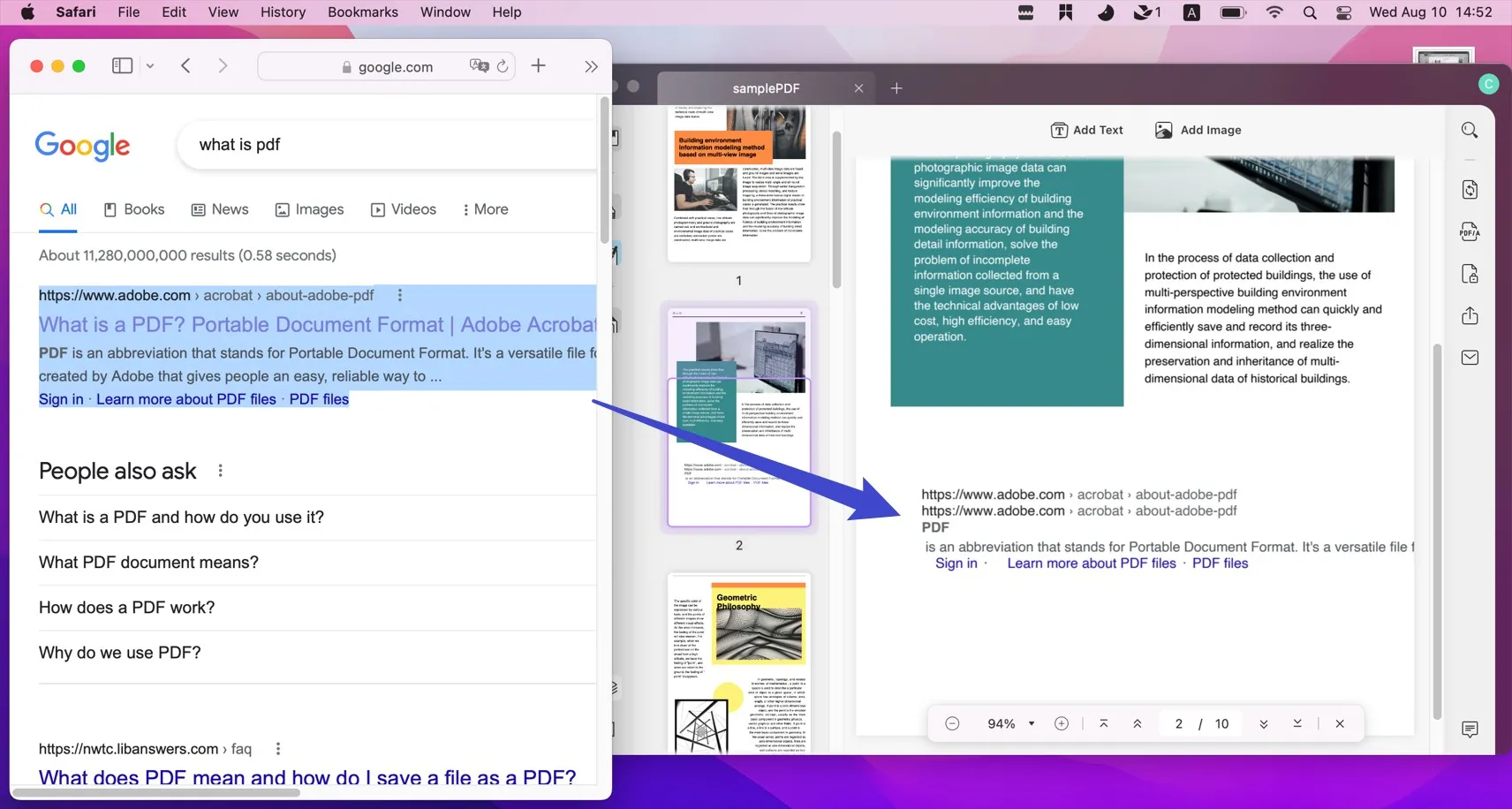Open the Safari File menu

[129, 12]
